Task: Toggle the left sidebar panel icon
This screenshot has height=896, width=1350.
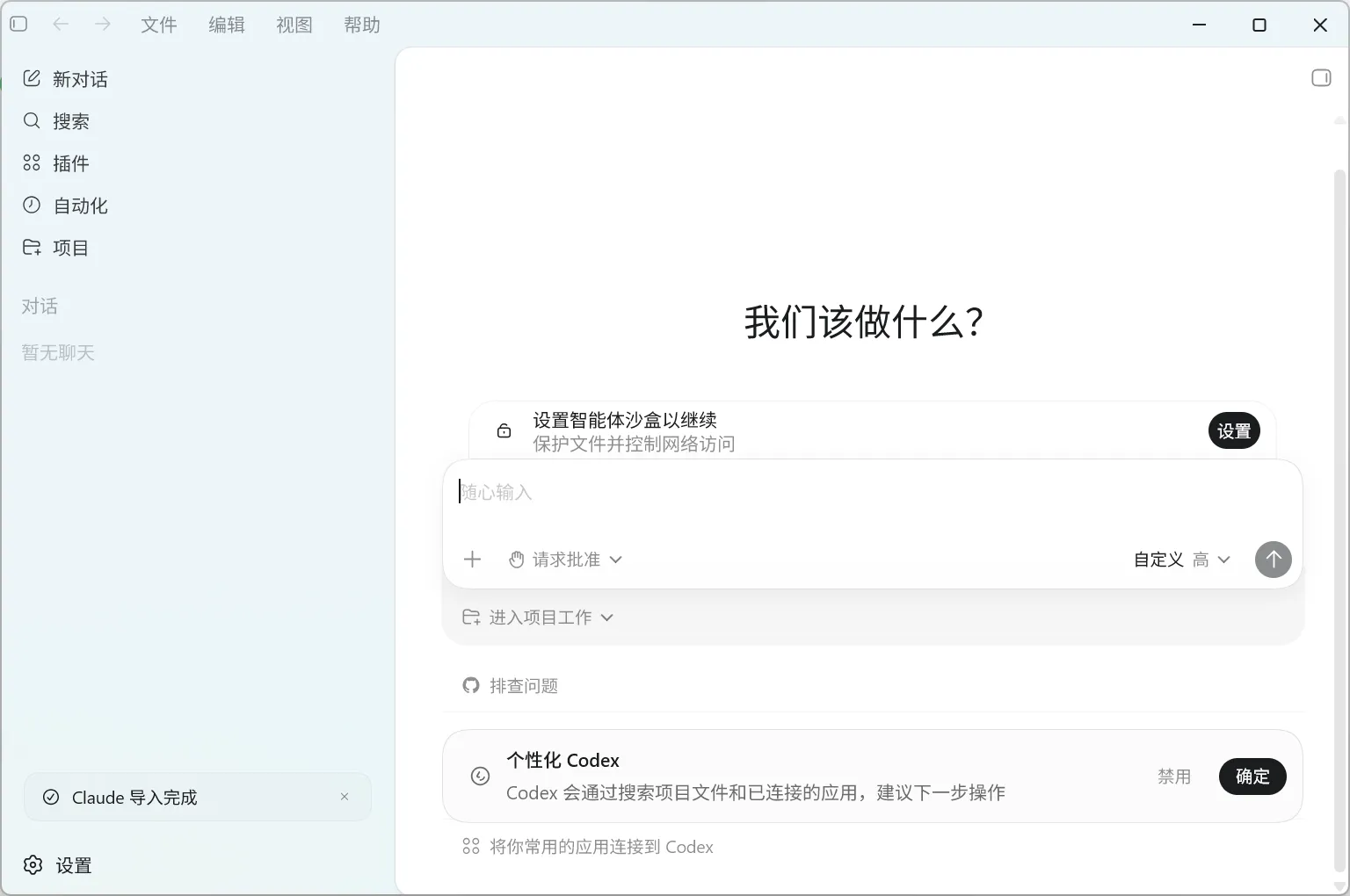Action: point(18,25)
